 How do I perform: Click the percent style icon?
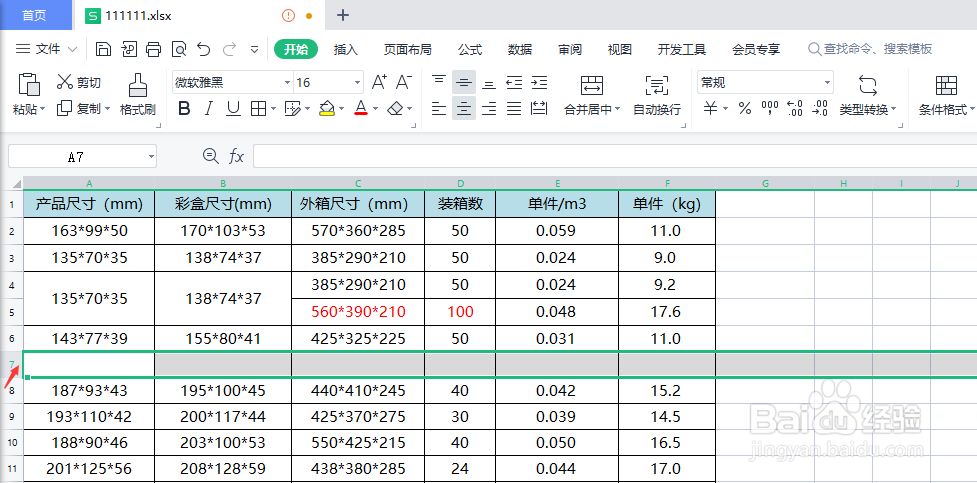tap(745, 109)
